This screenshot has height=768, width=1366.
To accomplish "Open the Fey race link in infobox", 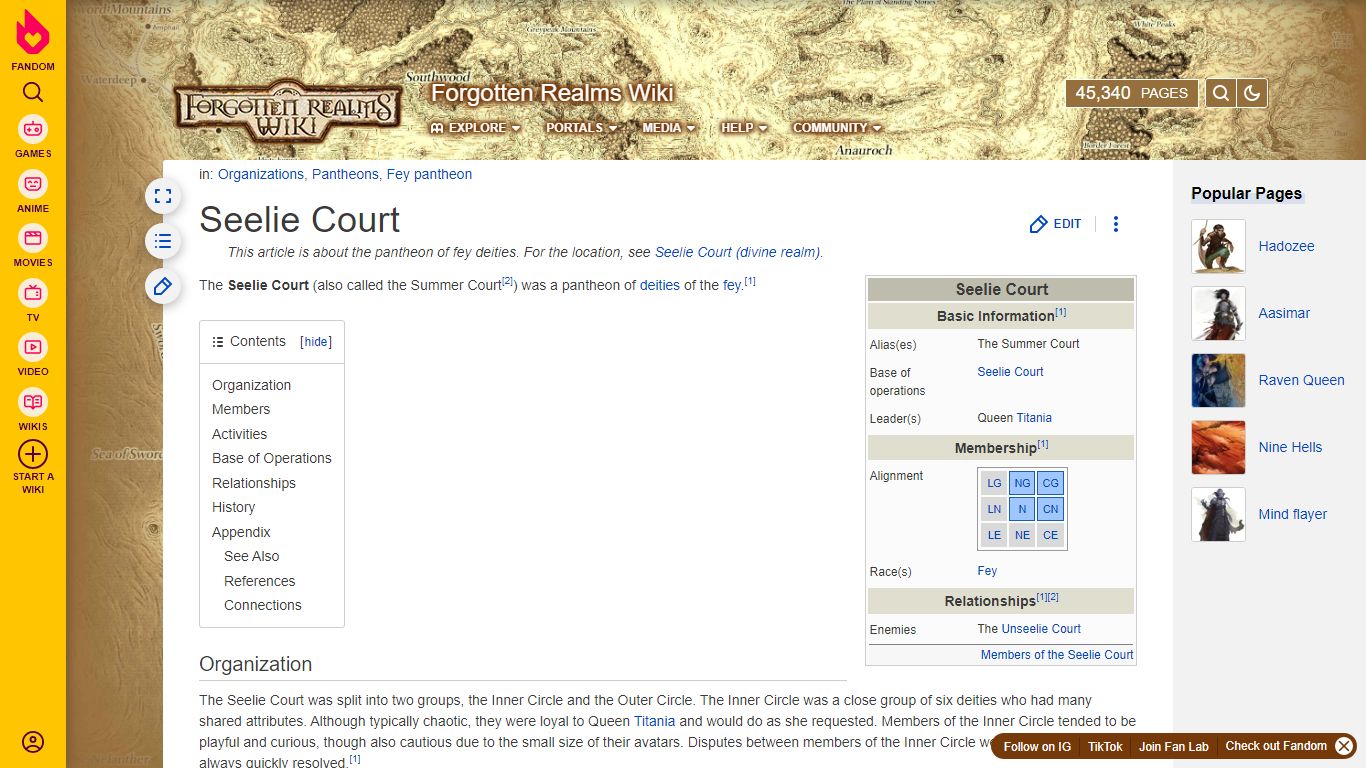I will pyautogui.click(x=987, y=571).
